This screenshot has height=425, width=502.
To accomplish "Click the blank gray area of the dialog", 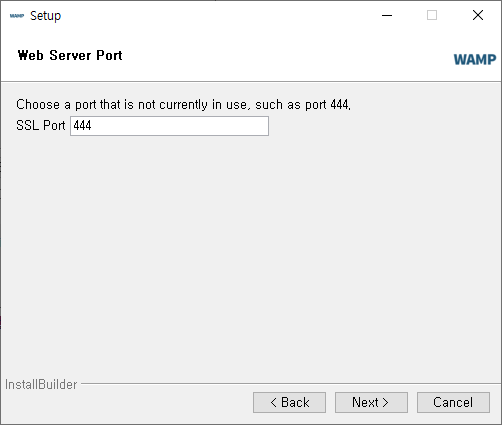I will [x=250, y=253].
